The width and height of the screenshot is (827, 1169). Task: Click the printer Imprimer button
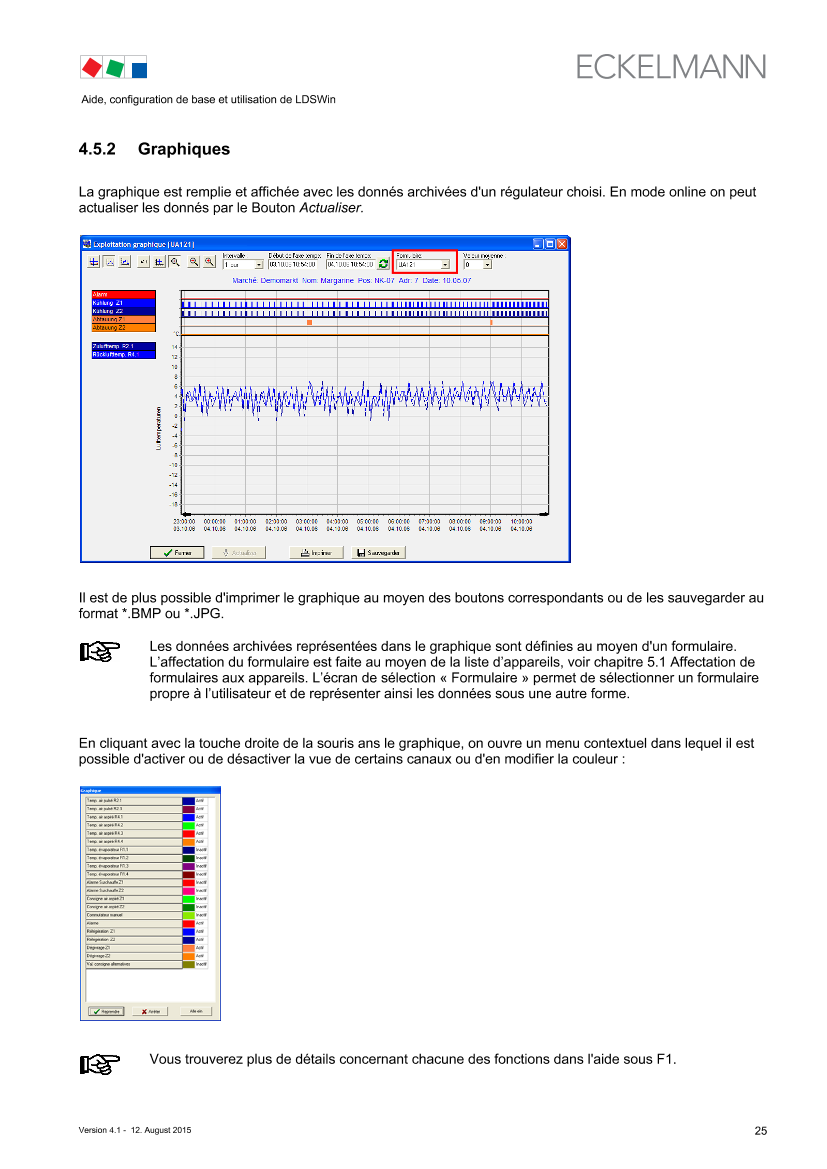point(317,552)
